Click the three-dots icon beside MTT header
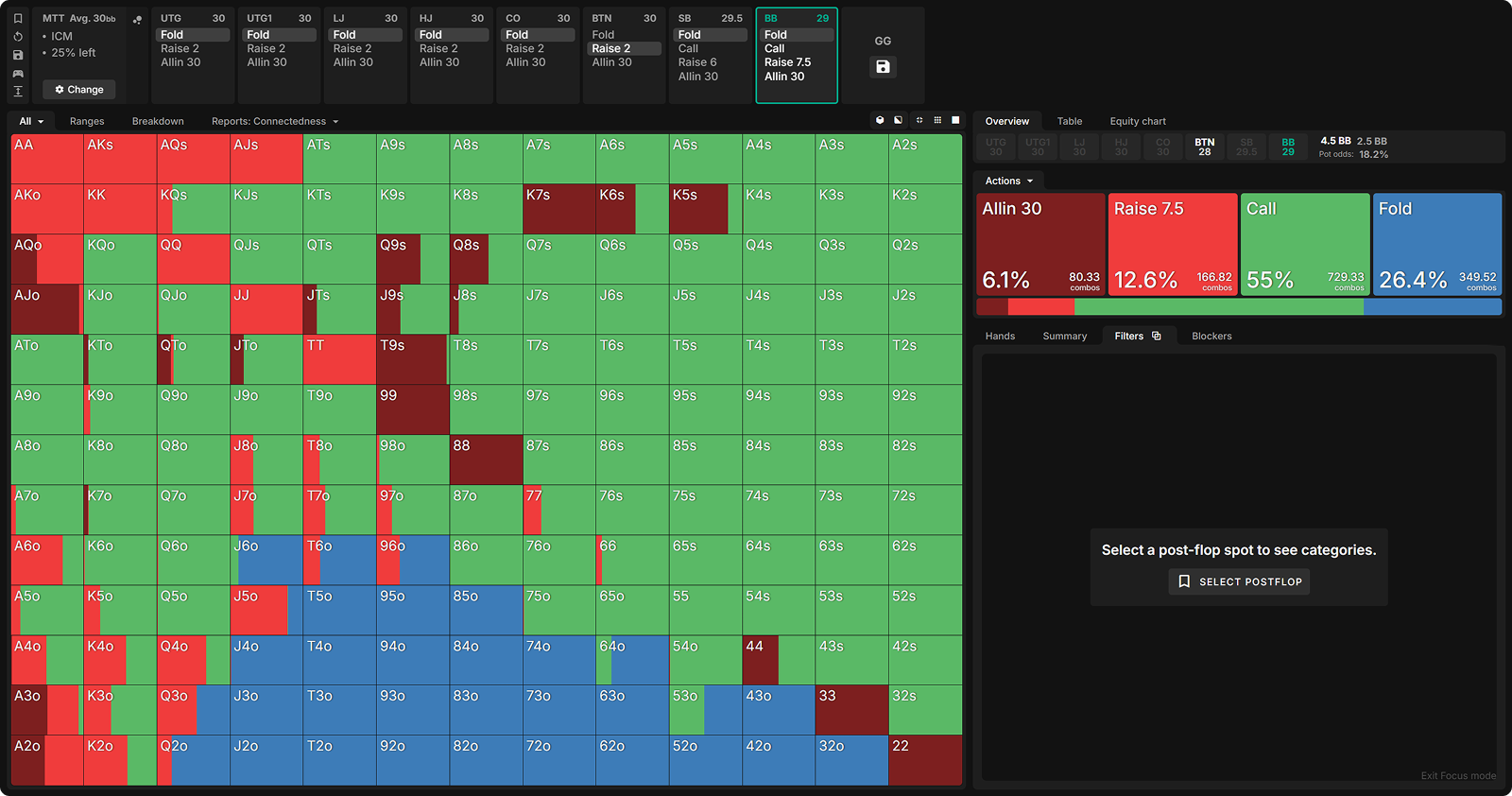The image size is (1512, 796). tap(137, 19)
